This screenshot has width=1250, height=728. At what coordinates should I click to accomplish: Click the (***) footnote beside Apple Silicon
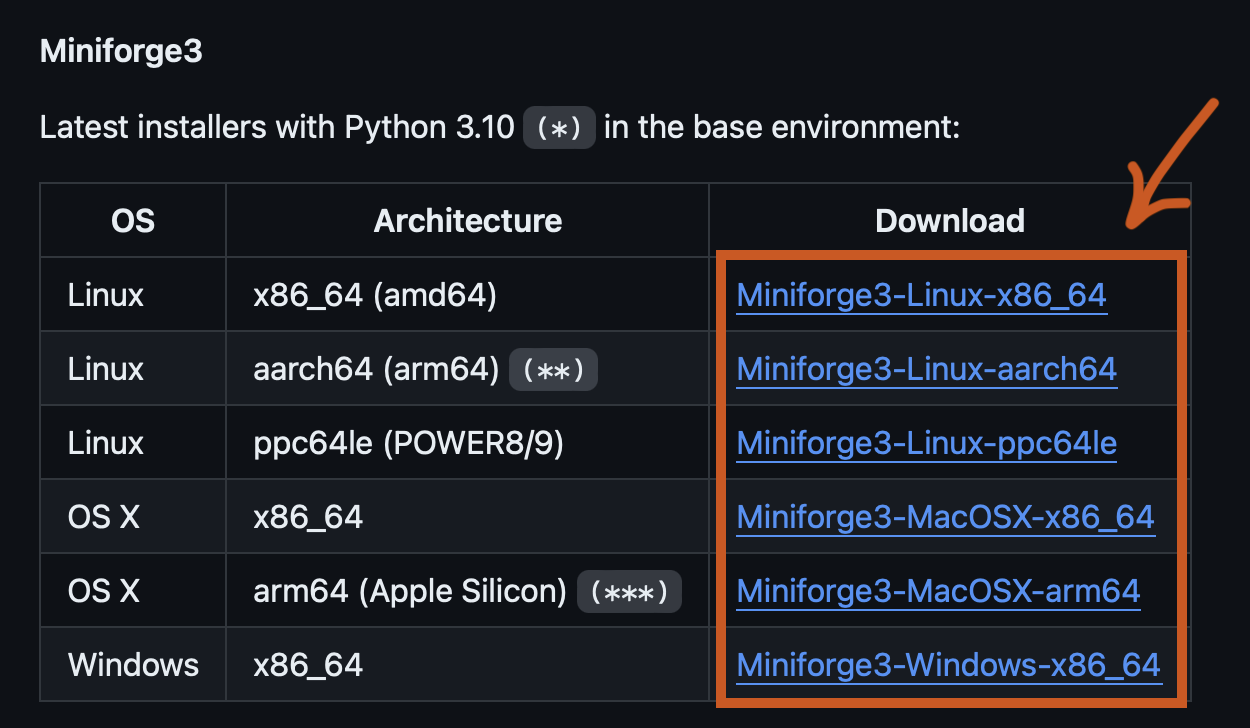(629, 592)
